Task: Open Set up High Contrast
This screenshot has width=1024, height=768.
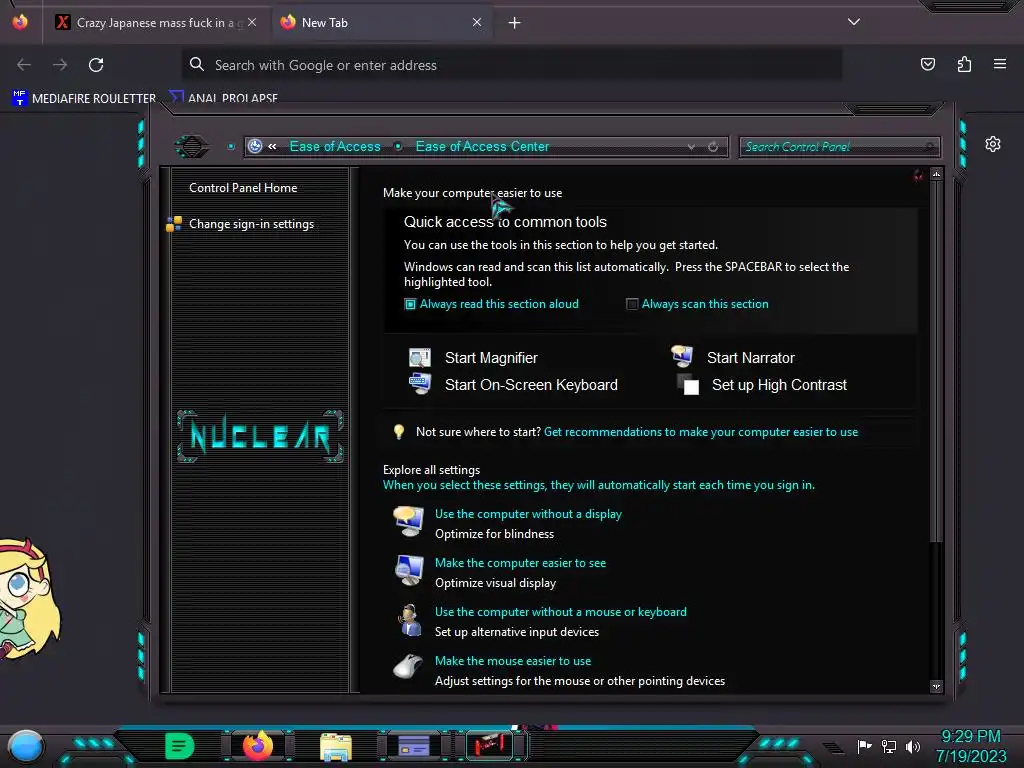Action: (779, 385)
